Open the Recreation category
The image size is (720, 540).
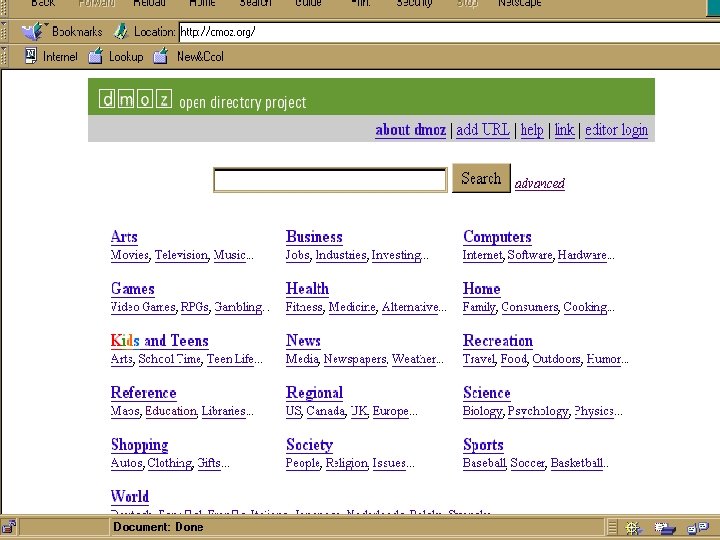point(498,341)
